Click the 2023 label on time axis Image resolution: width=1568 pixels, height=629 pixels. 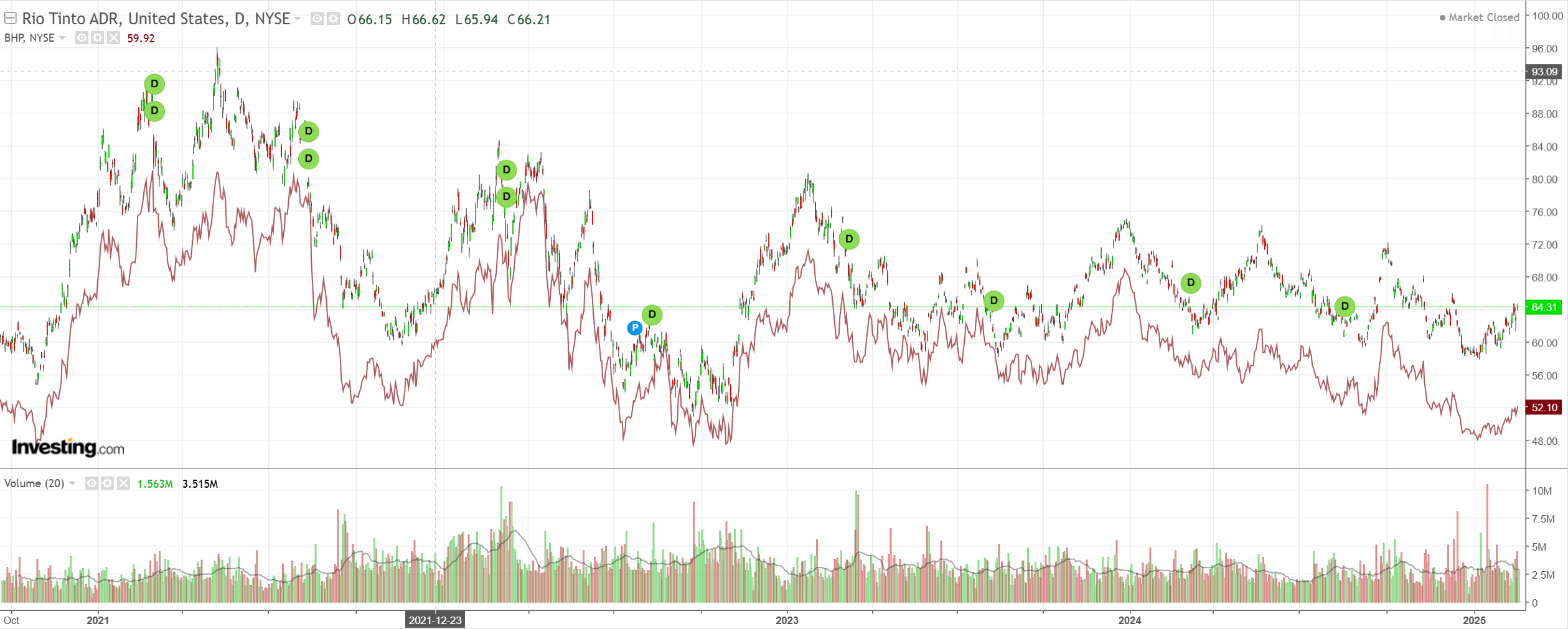click(787, 620)
